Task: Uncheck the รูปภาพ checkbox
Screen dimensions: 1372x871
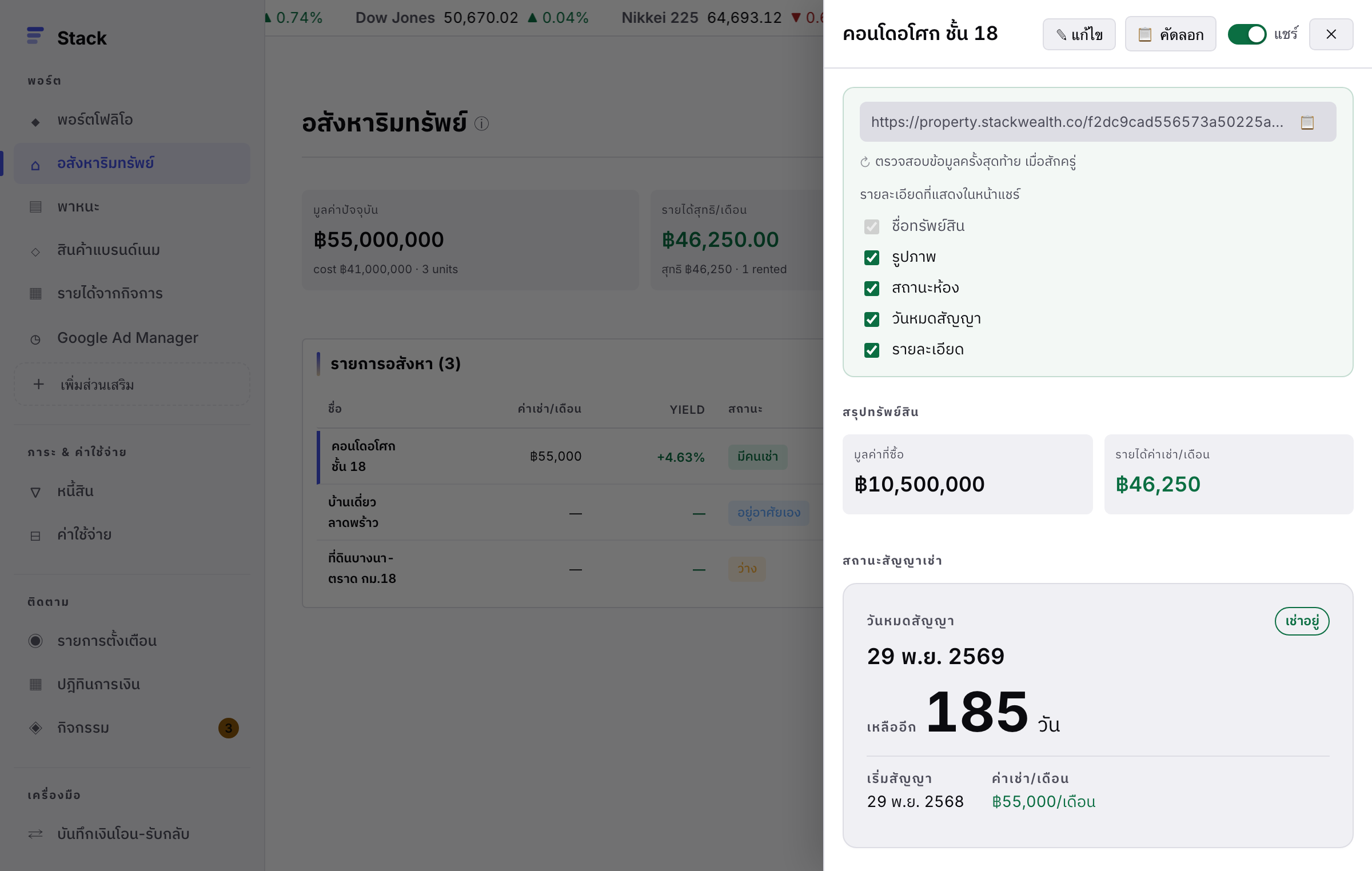Action: coord(872,258)
